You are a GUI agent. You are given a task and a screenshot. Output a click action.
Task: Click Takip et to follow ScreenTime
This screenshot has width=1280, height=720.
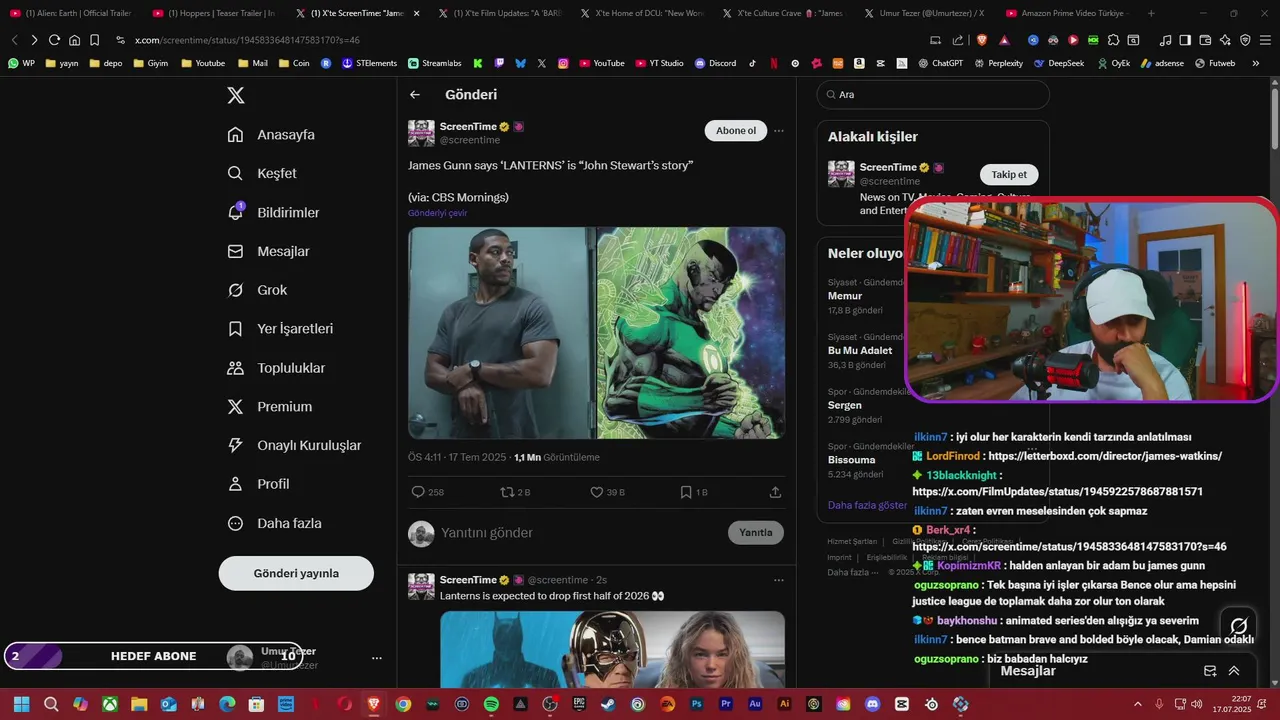pos(1009,175)
